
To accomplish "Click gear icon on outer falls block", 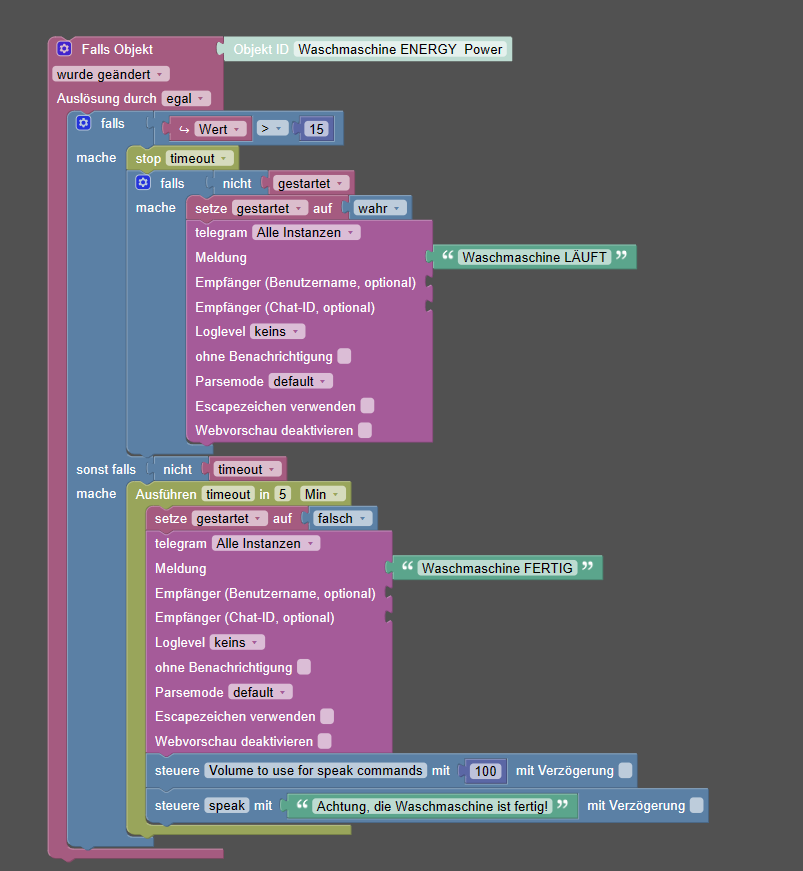I will click(x=83, y=123).
